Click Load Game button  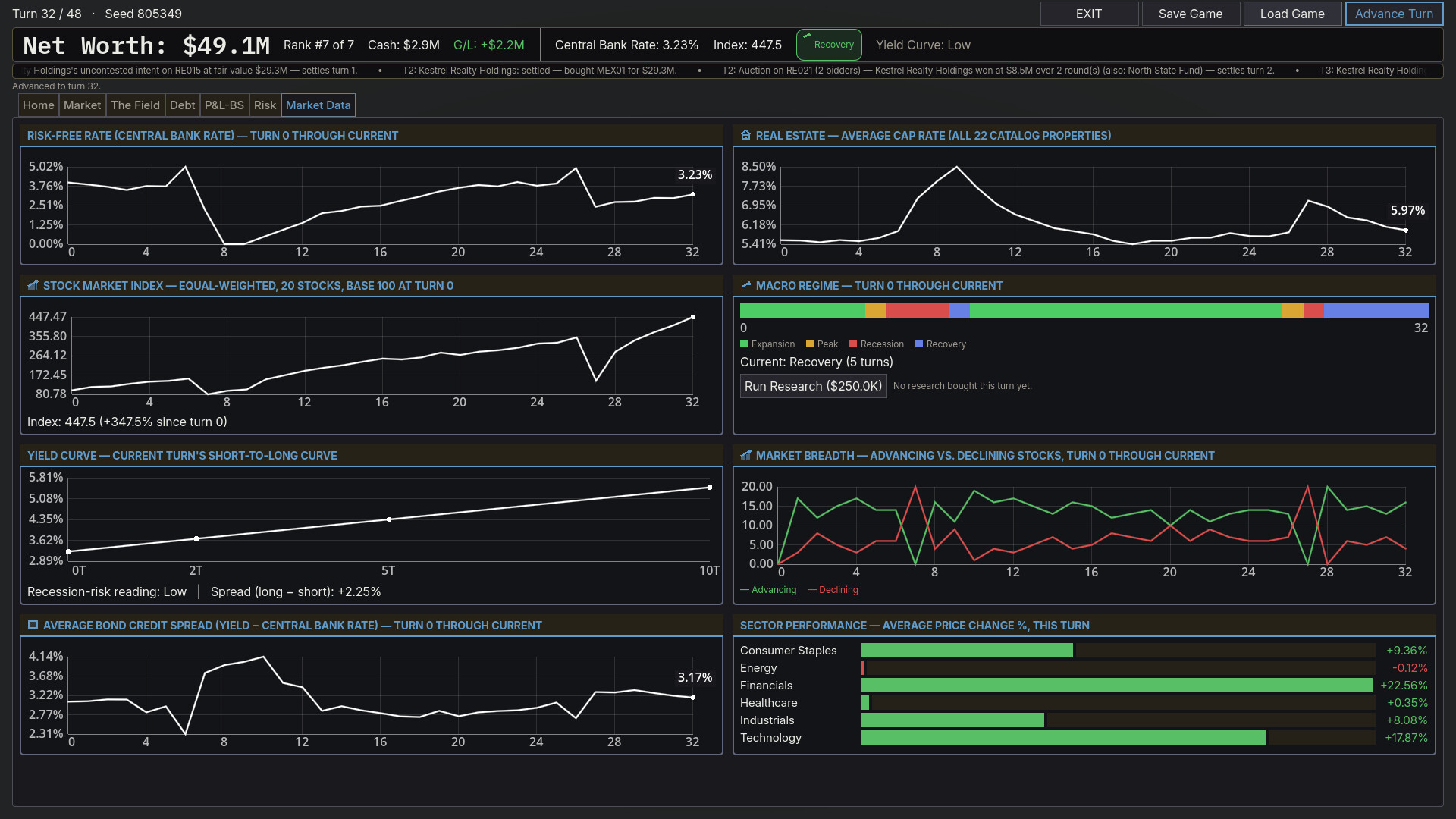pyautogui.click(x=1292, y=14)
